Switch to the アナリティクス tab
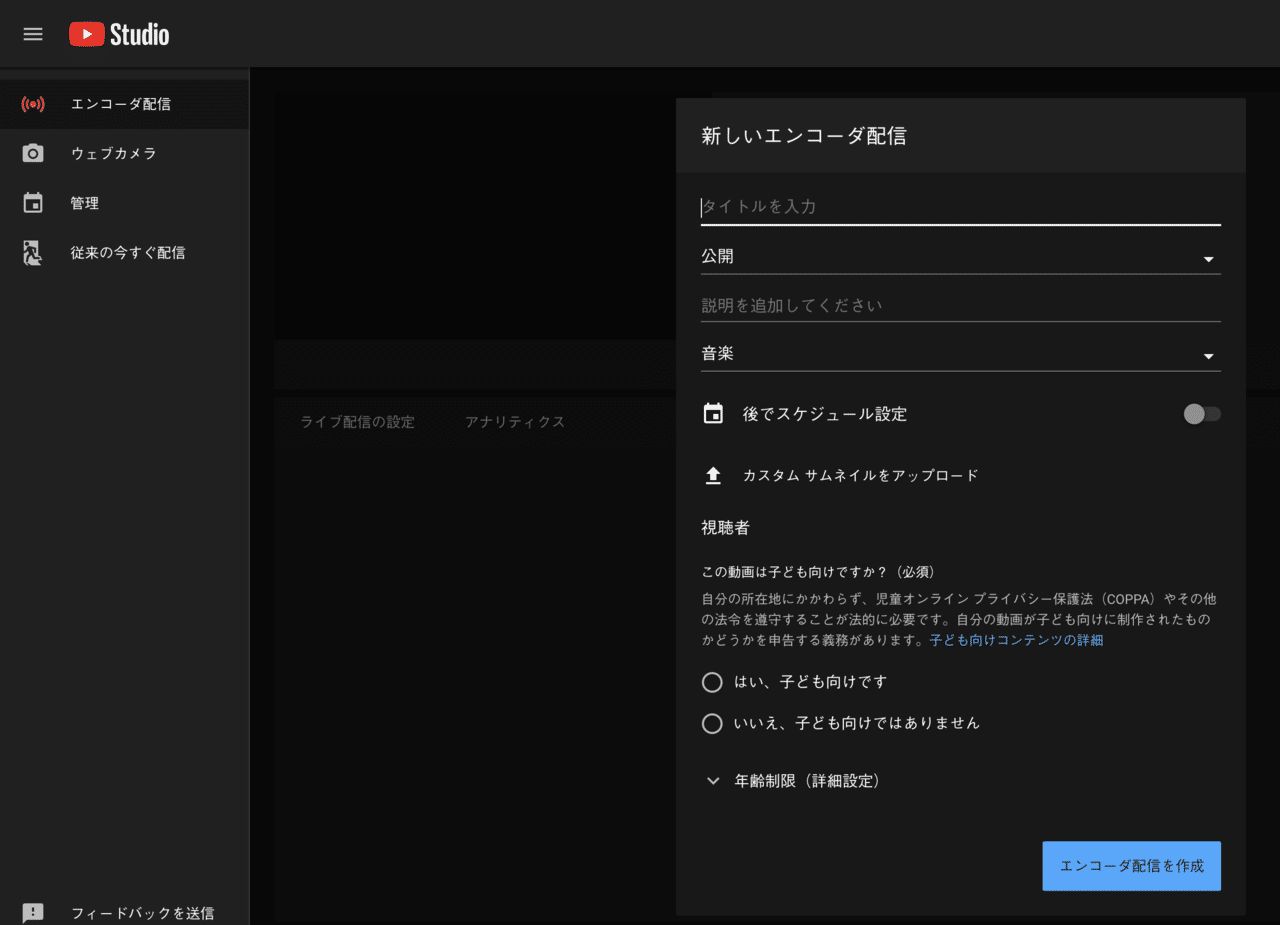The height and width of the screenshot is (925, 1280). (514, 421)
